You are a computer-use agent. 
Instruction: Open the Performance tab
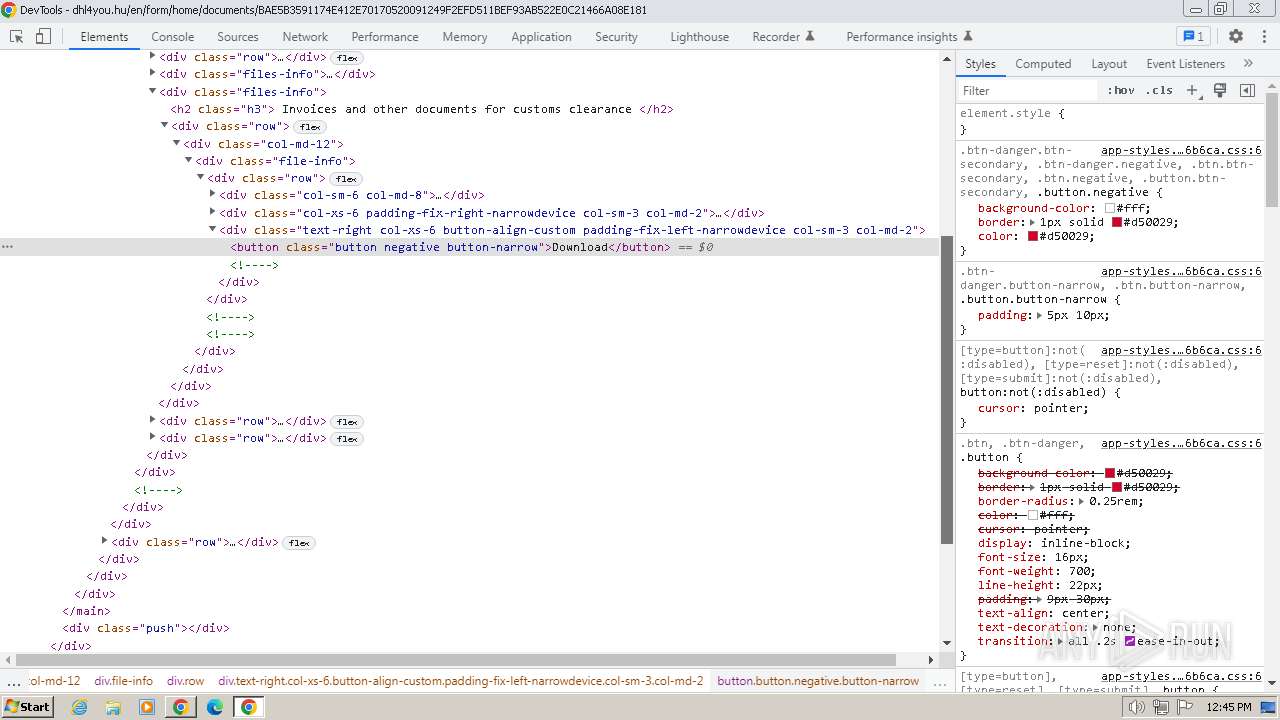[385, 36]
